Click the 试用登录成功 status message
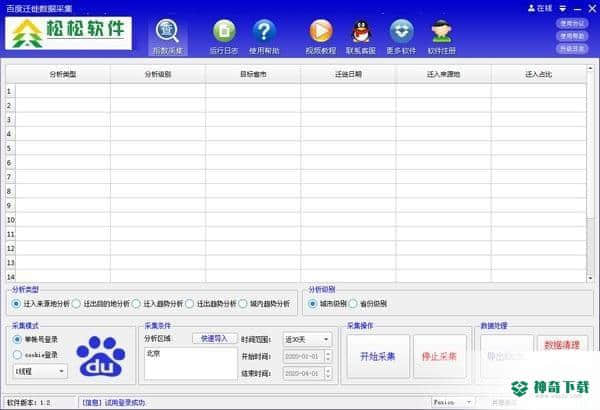Screen dimensions: 600x410 click(114, 403)
